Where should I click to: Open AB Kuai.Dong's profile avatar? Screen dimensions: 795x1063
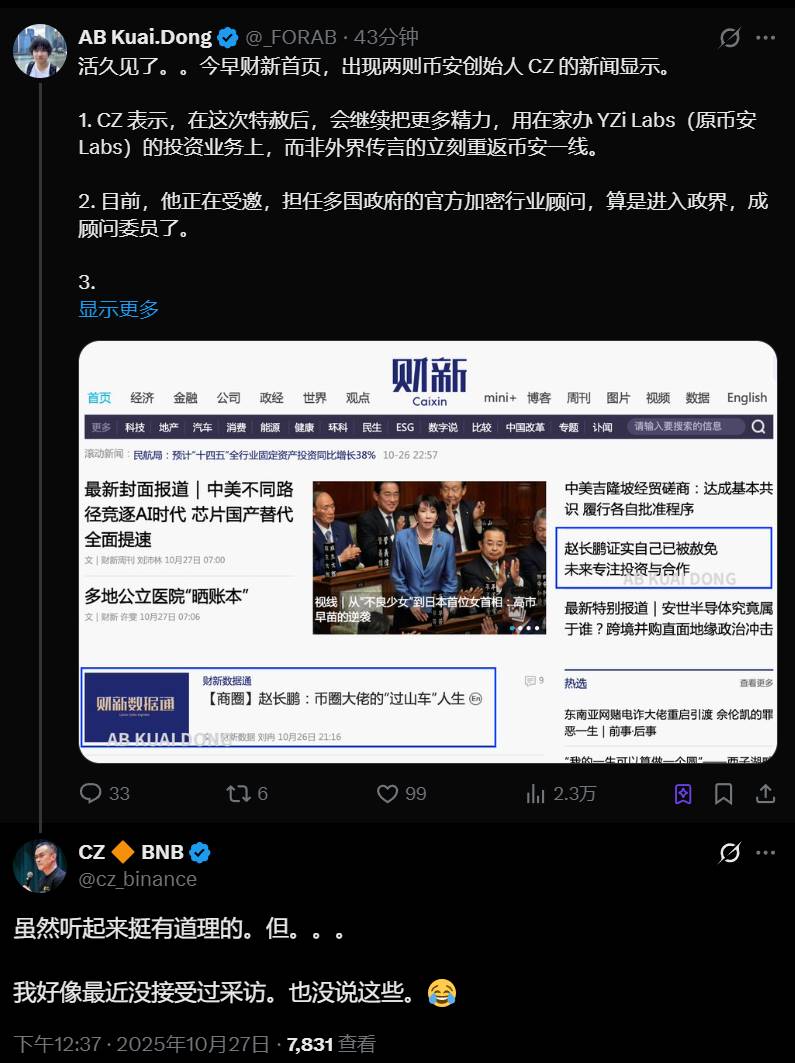pos(40,51)
